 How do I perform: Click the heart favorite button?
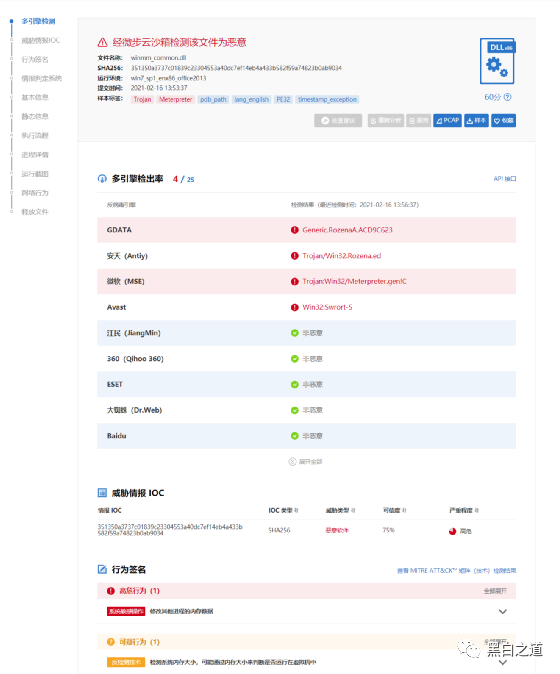(503, 121)
